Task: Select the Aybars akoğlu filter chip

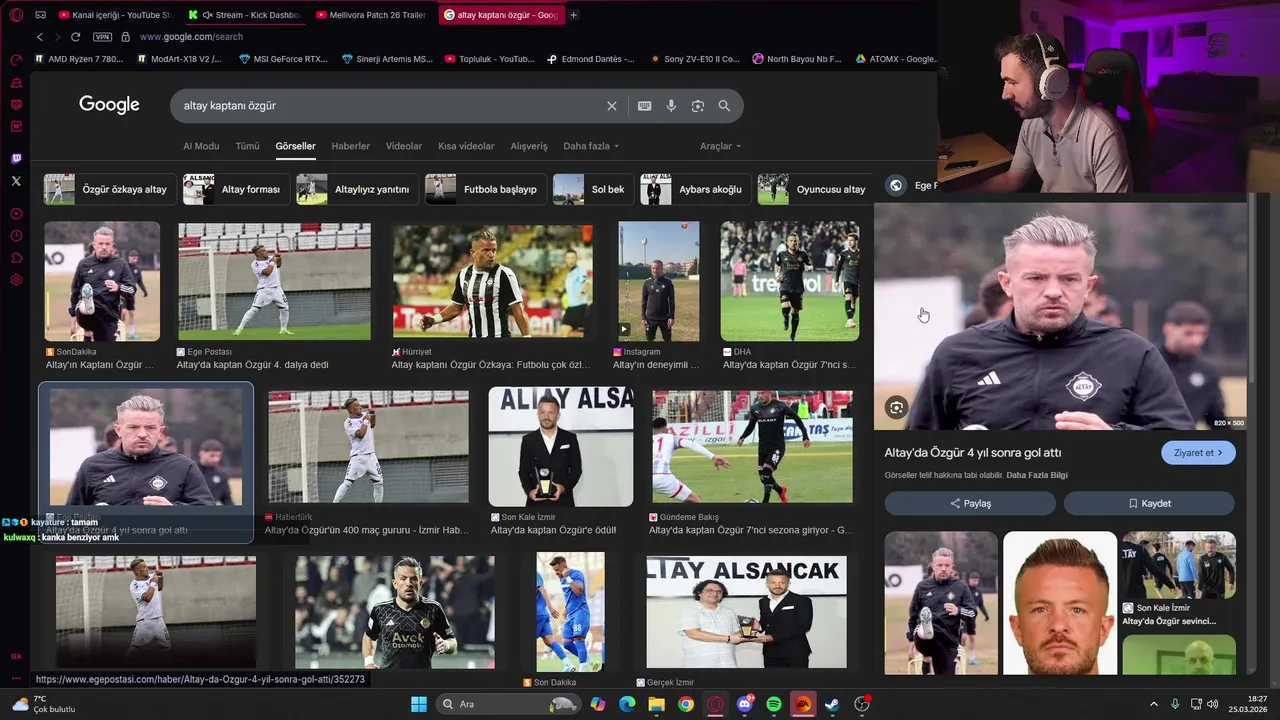Action: pyautogui.click(x=695, y=189)
